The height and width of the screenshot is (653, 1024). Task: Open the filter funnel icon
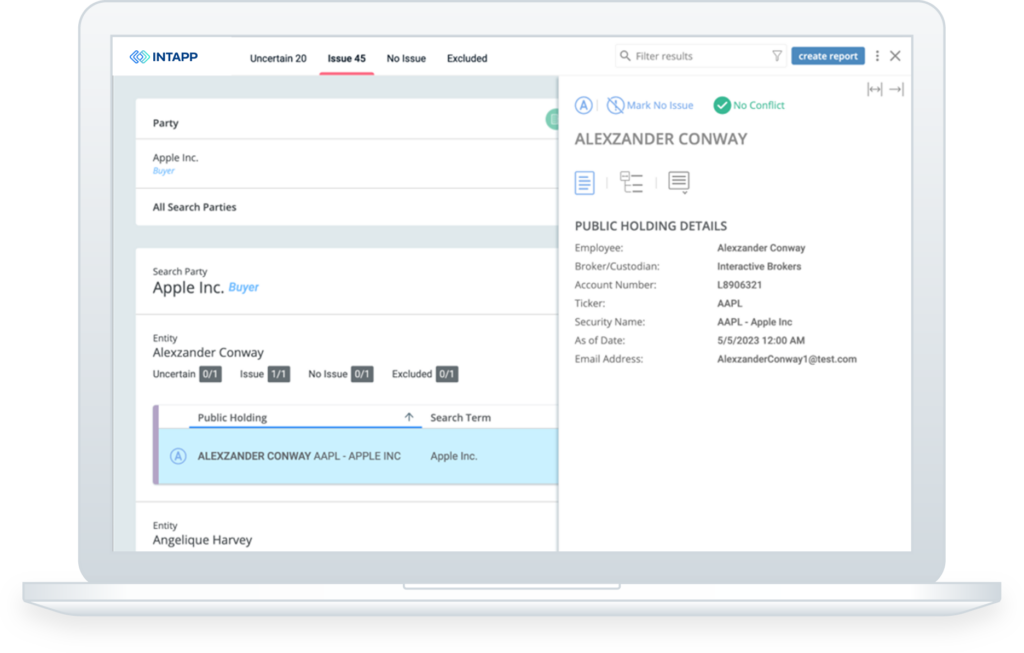pos(776,56)
